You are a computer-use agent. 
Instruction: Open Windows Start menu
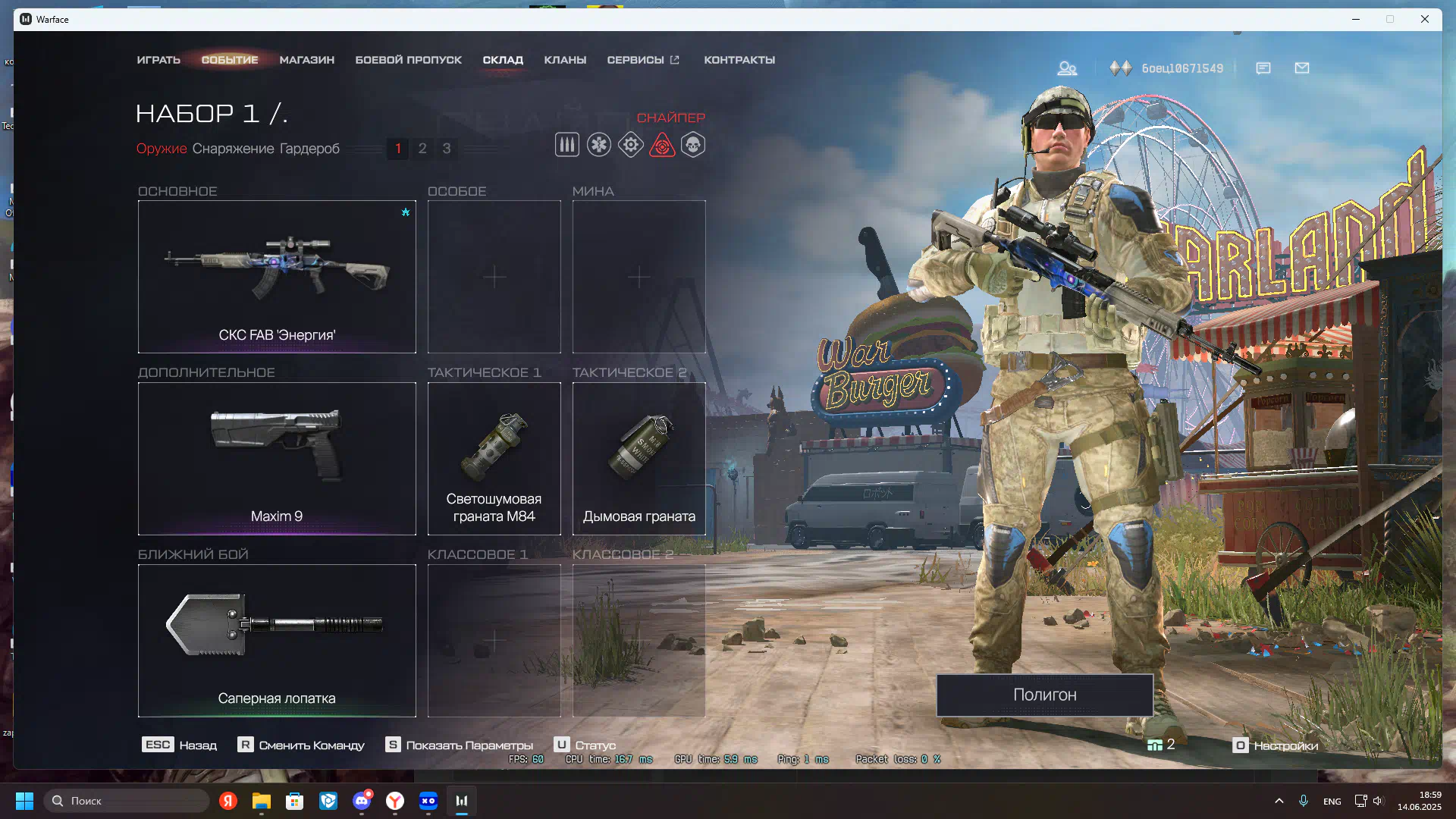pos(24,801)
